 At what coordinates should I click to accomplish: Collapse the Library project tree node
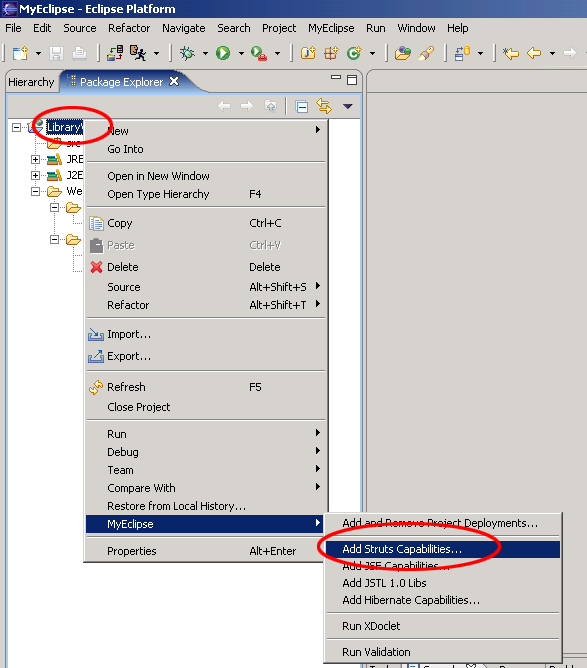[x=16, y=127]
